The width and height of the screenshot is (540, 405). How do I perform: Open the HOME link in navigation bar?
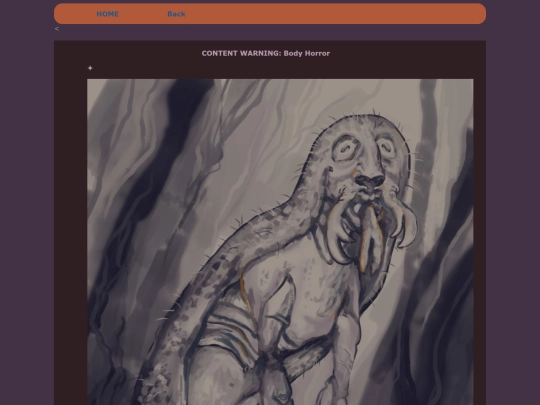[x=107, y=14]
